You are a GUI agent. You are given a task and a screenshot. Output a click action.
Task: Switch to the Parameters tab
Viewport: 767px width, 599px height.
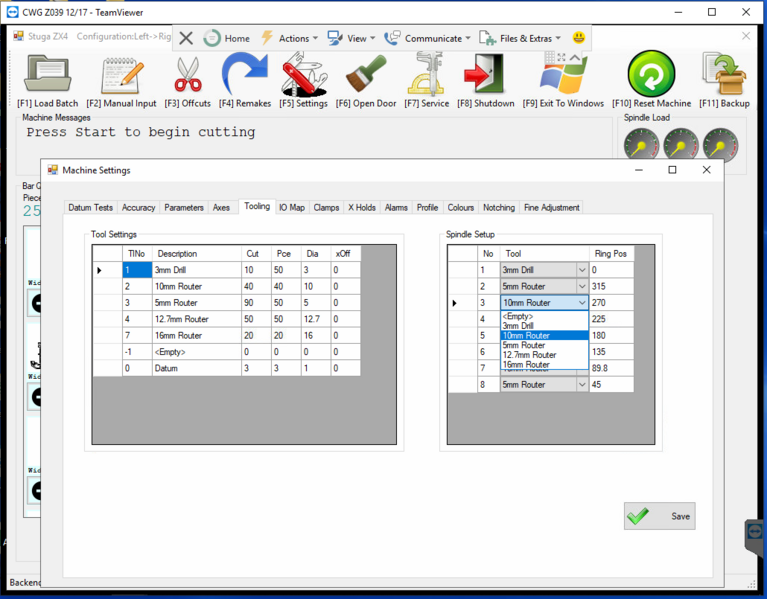tap(184, 207)
